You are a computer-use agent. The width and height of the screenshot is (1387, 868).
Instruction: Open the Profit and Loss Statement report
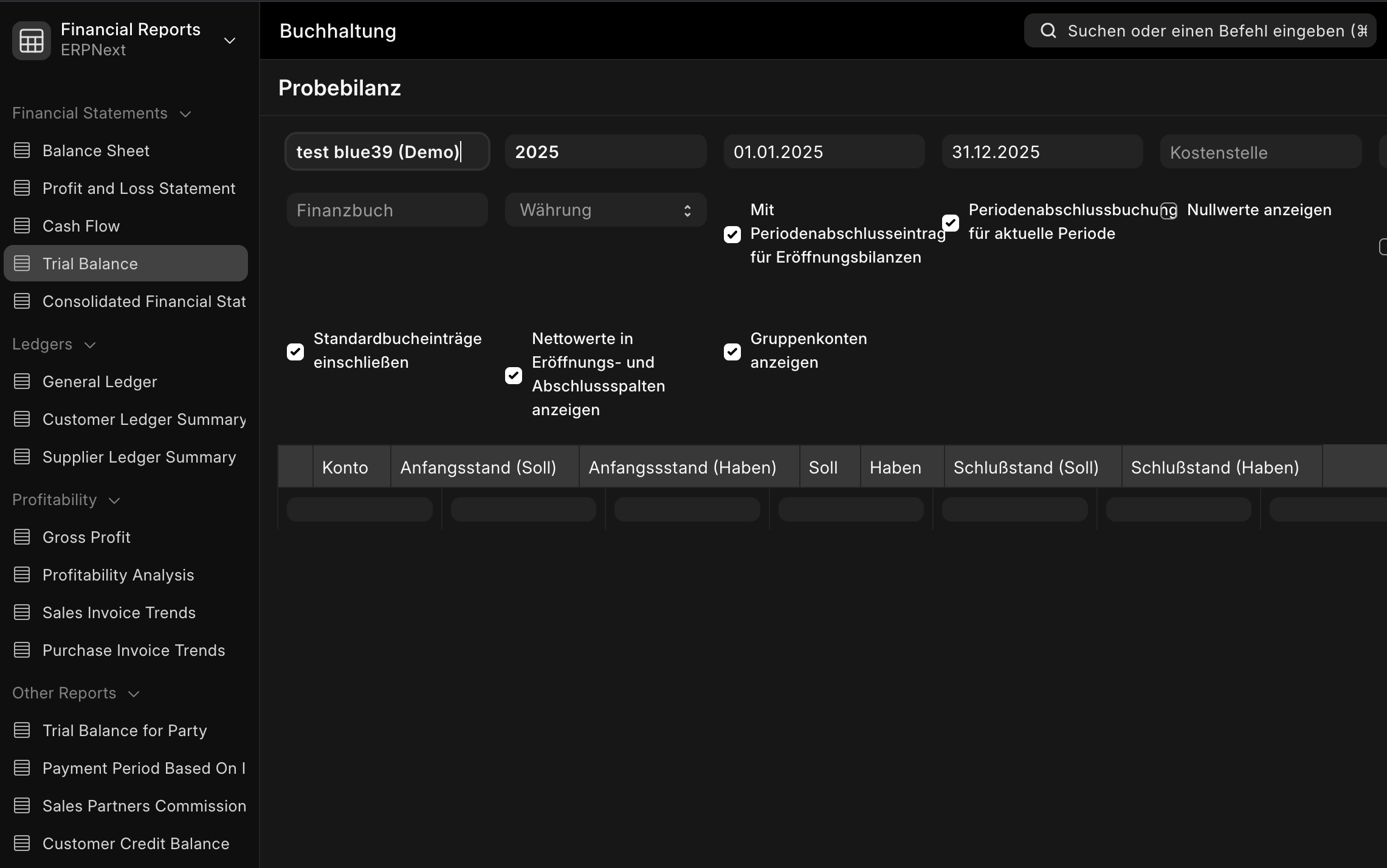(139, 188)
